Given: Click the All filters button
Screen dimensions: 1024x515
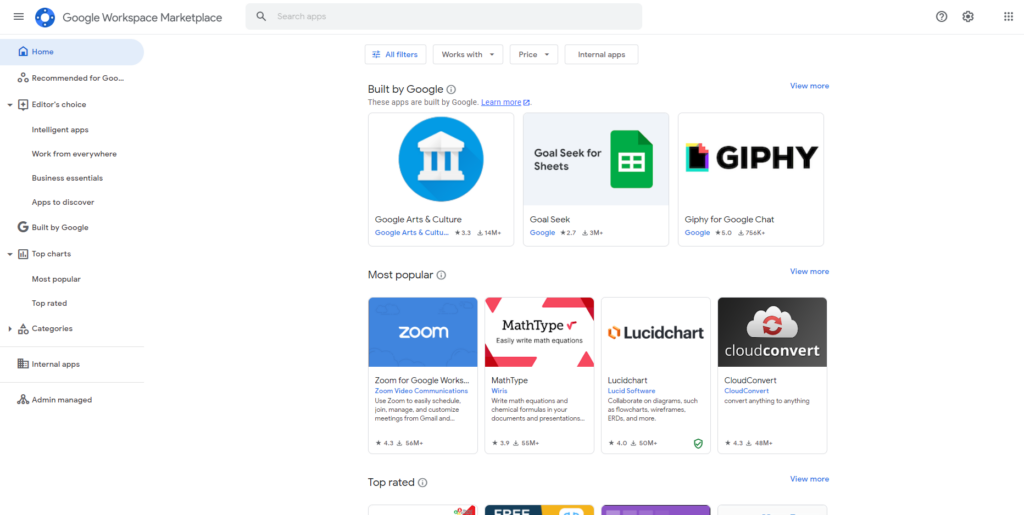Looking at the screenshot, I should tap(395, 55).
